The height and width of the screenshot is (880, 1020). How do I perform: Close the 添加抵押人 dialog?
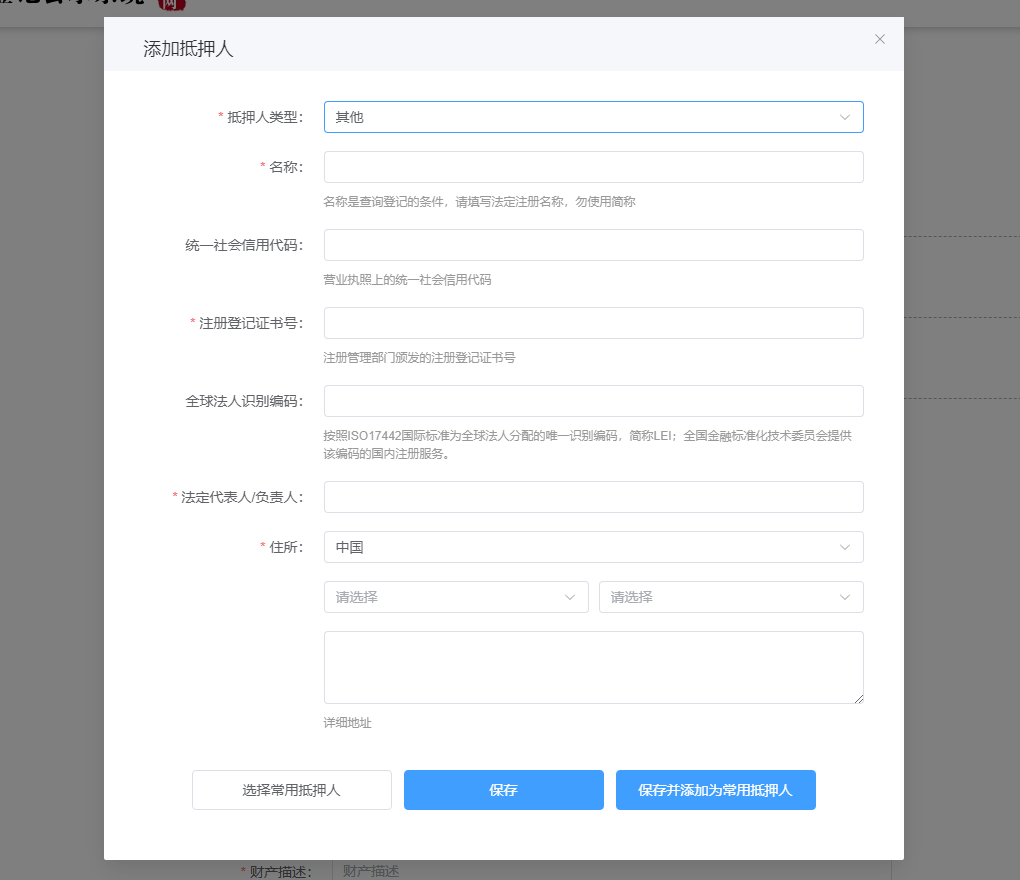click(x=879, y=39)
